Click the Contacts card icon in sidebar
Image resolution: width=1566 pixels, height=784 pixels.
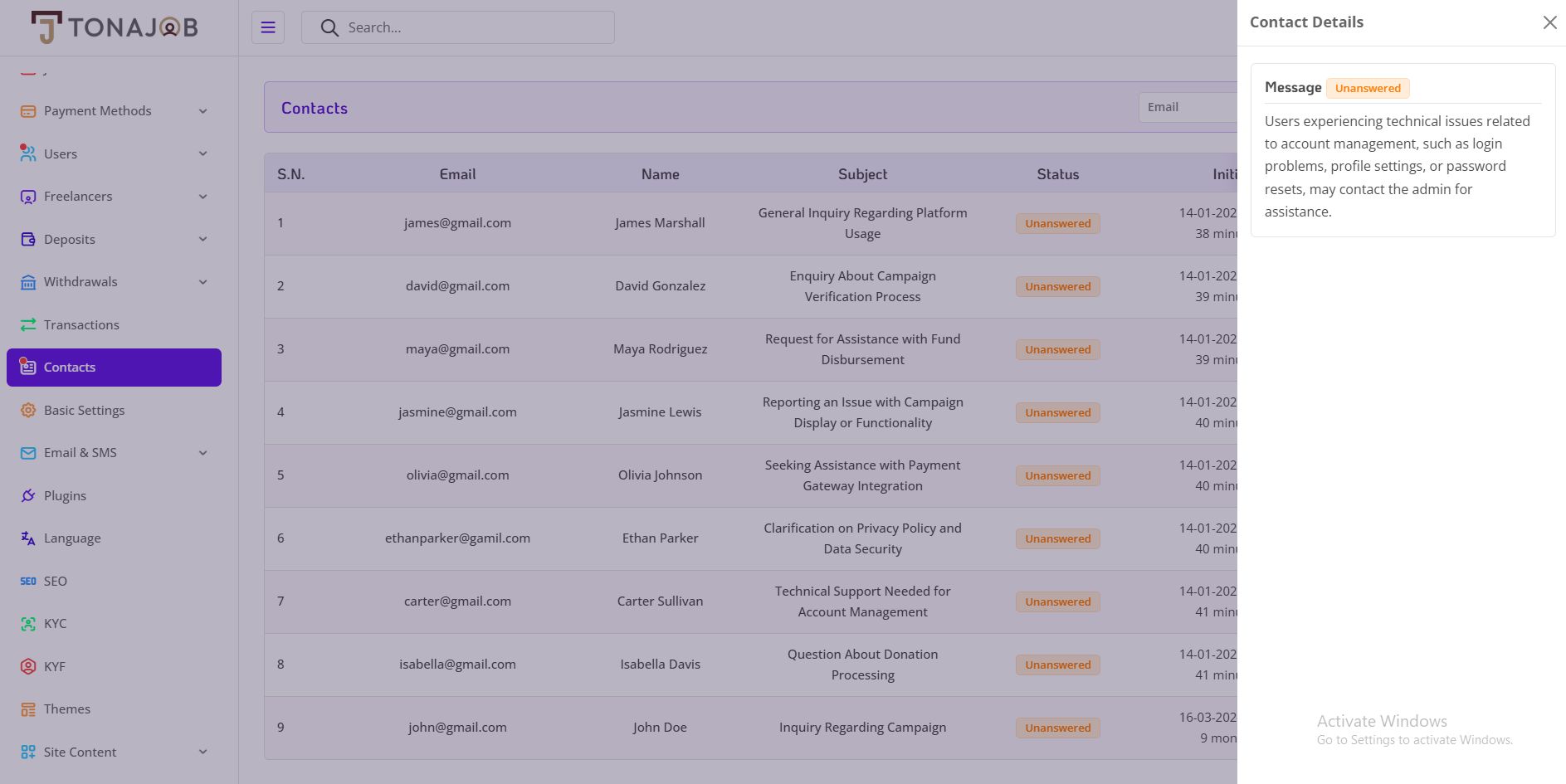tap(28, 367)
